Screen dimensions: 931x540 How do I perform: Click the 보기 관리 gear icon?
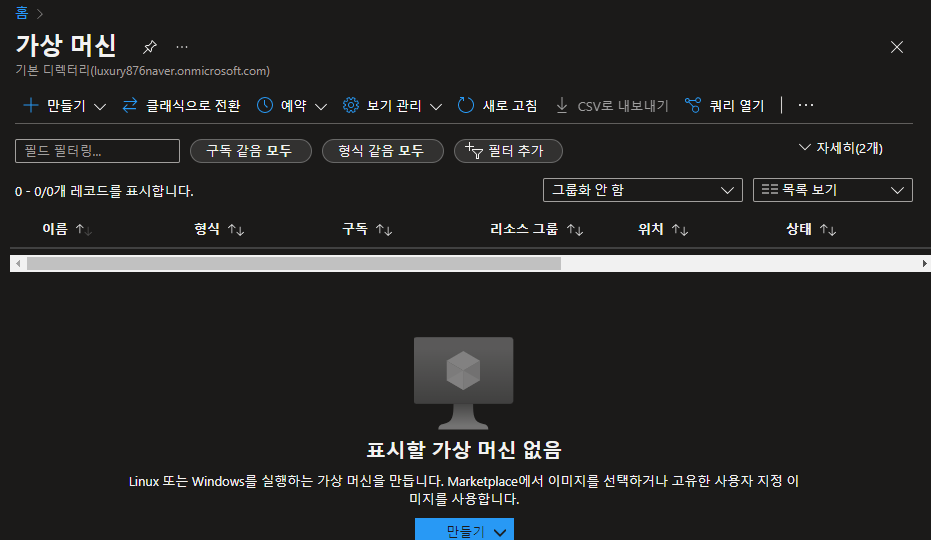[x=351, y=105]
